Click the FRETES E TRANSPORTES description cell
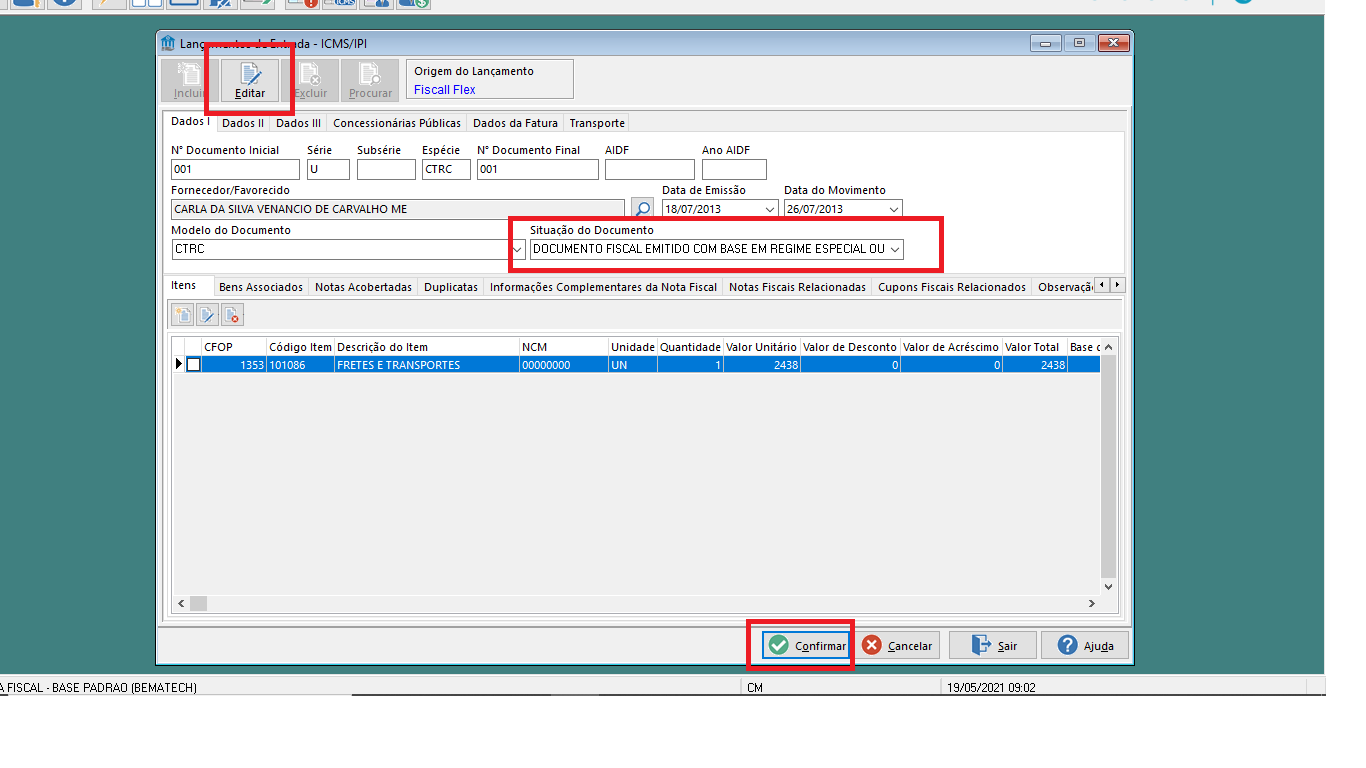Viewport: 1366px width, 768px height. tap(427, 365)
